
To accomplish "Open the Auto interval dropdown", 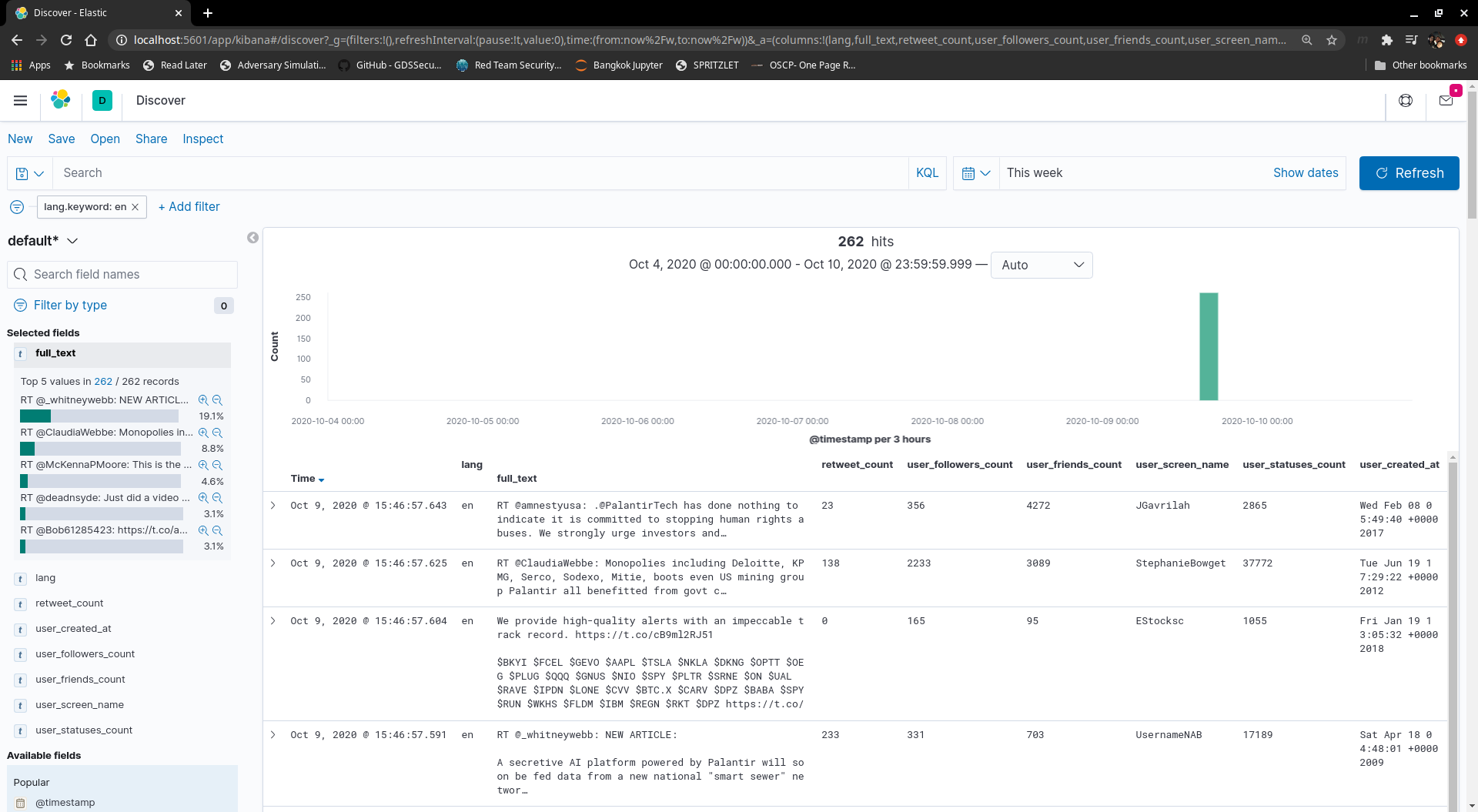I will point(1041,265).
